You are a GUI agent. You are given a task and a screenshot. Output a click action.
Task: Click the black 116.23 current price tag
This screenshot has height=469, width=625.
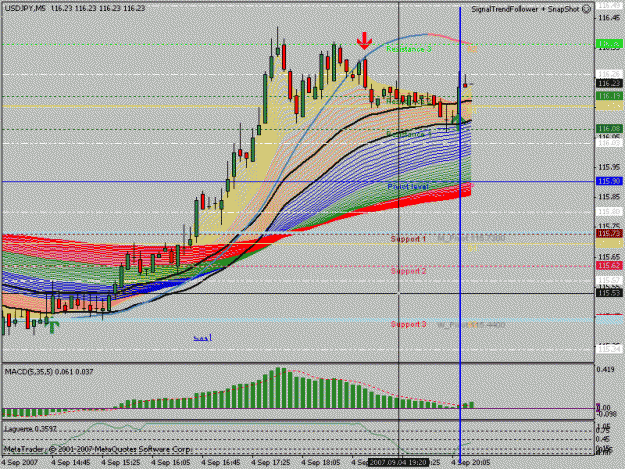tap(609, 83)
